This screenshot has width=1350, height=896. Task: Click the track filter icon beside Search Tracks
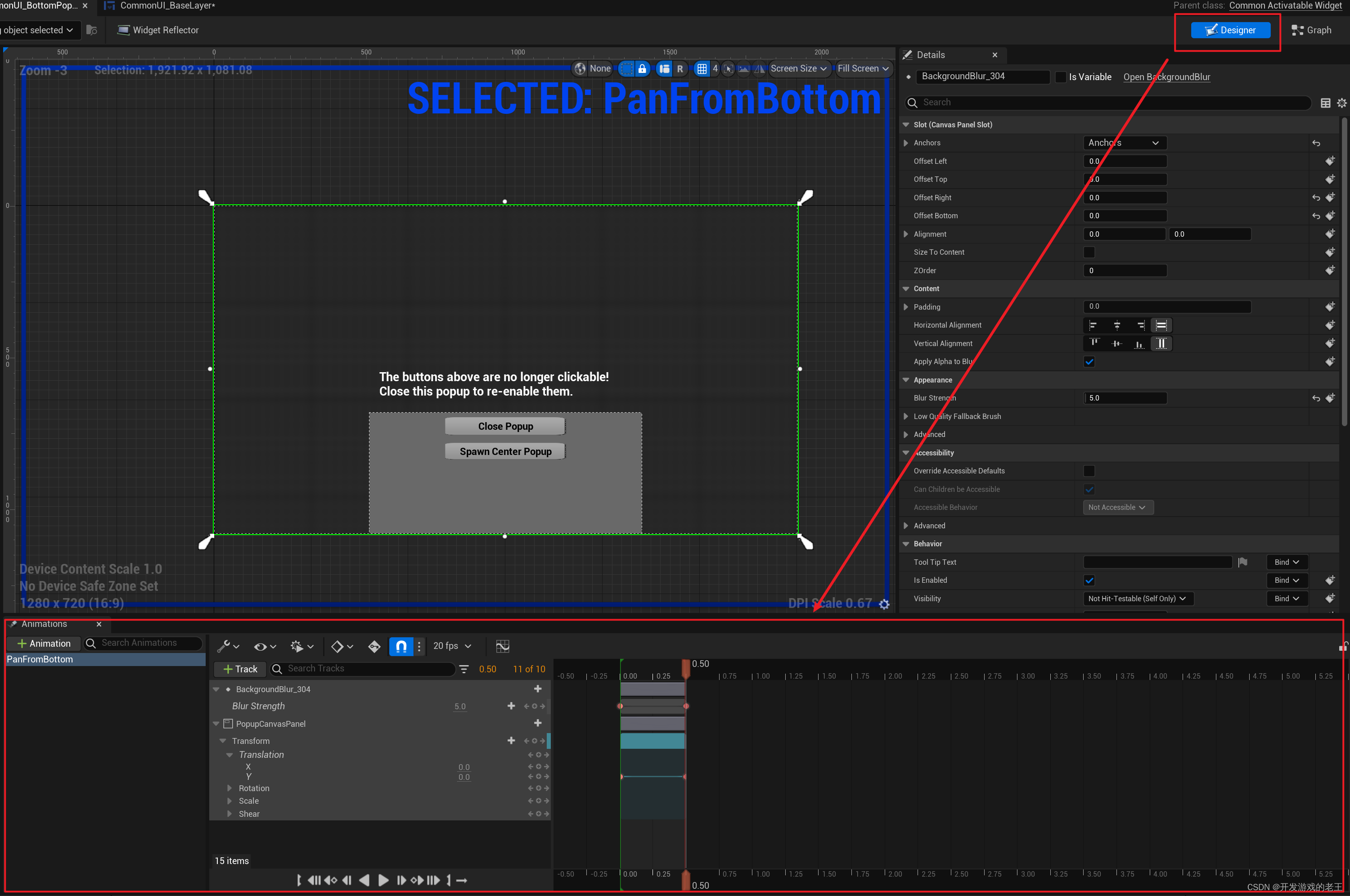pyautogui.click(x=464, y=669)
